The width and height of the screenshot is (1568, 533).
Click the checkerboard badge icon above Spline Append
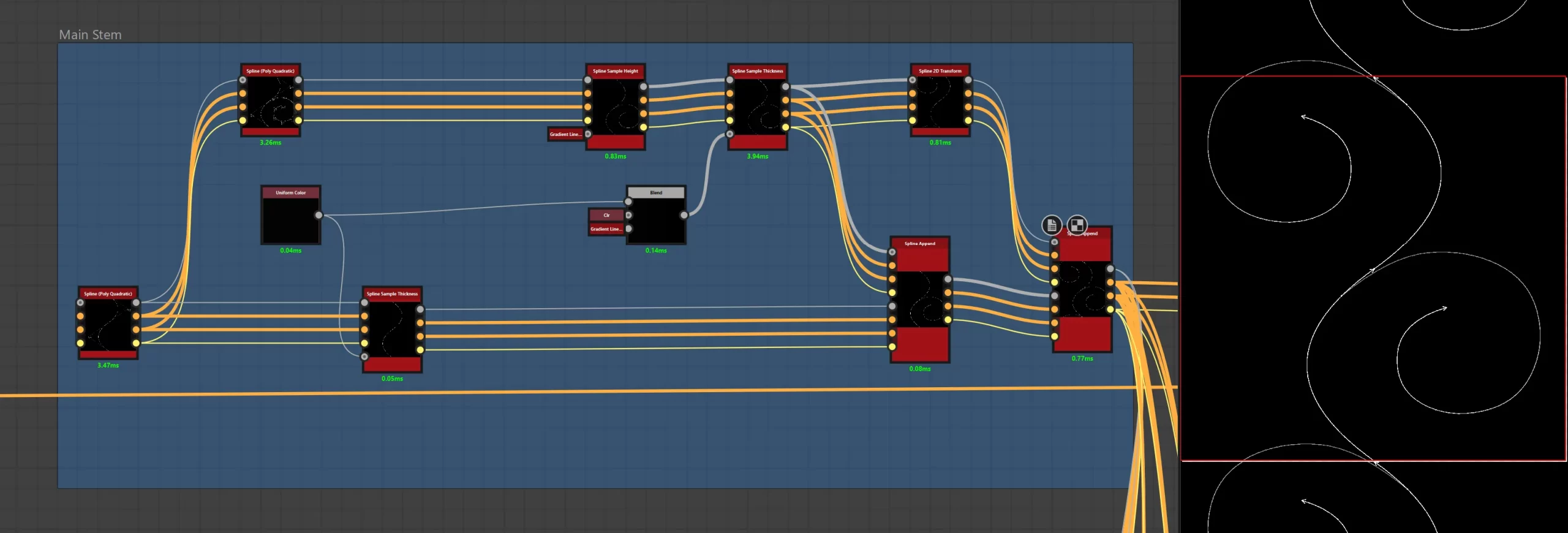(1077, 225)
